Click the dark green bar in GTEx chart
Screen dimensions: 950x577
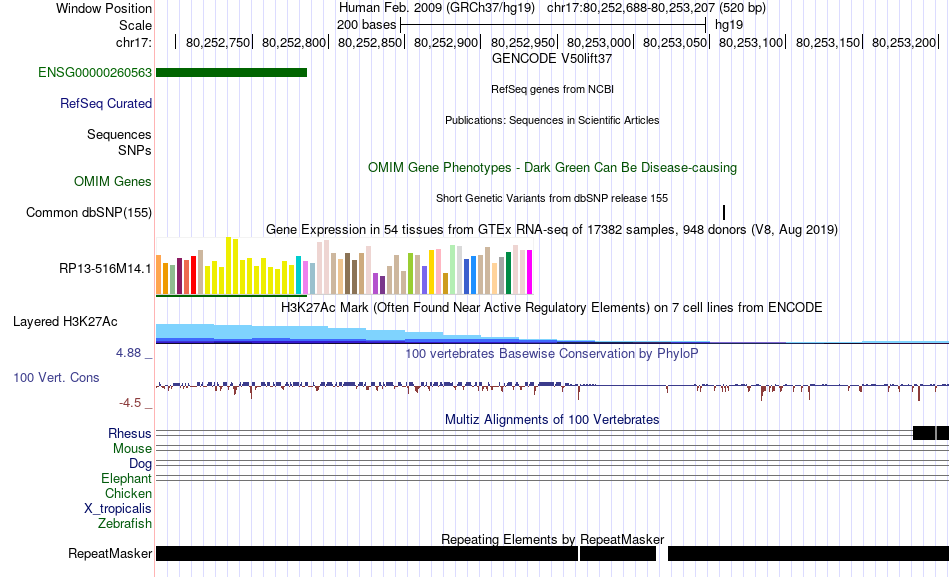point(509,273)
